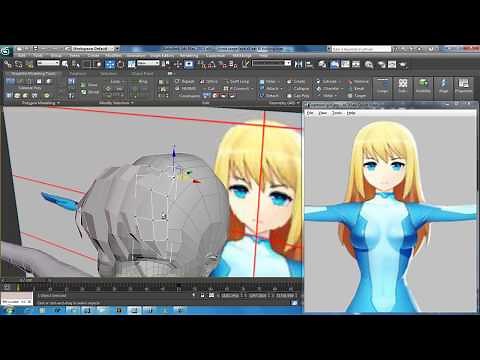Open the reference coordinate system dropdown

148,63
